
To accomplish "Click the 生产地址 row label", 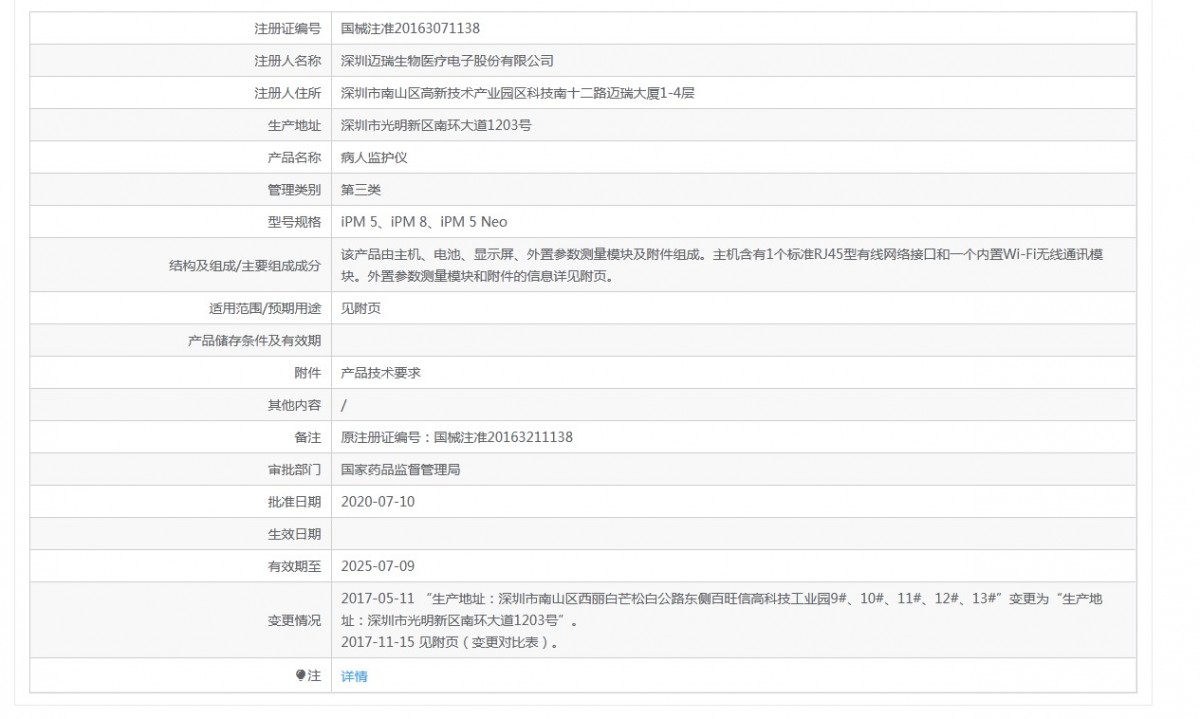I will click(295, 125).
